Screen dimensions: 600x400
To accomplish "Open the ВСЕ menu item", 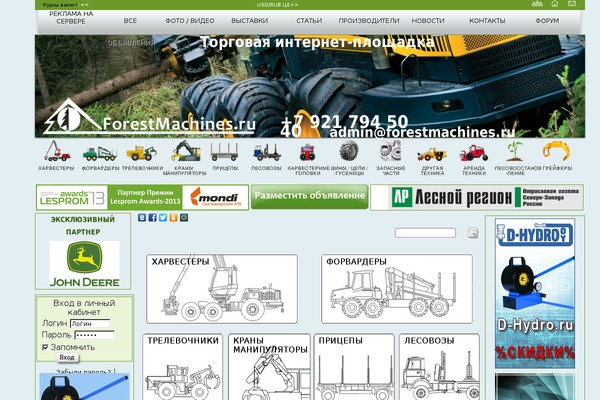I will pyautogui.click(x=130, y=21).
